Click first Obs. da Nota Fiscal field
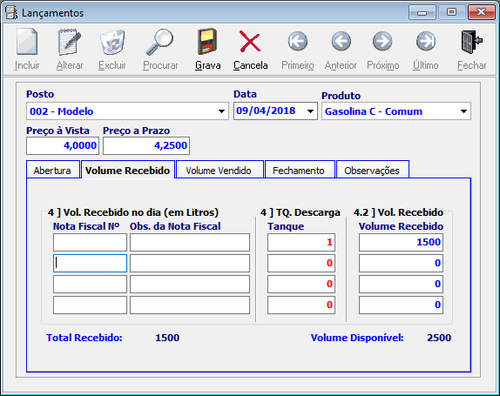500x396 pixels. point(190,242)
